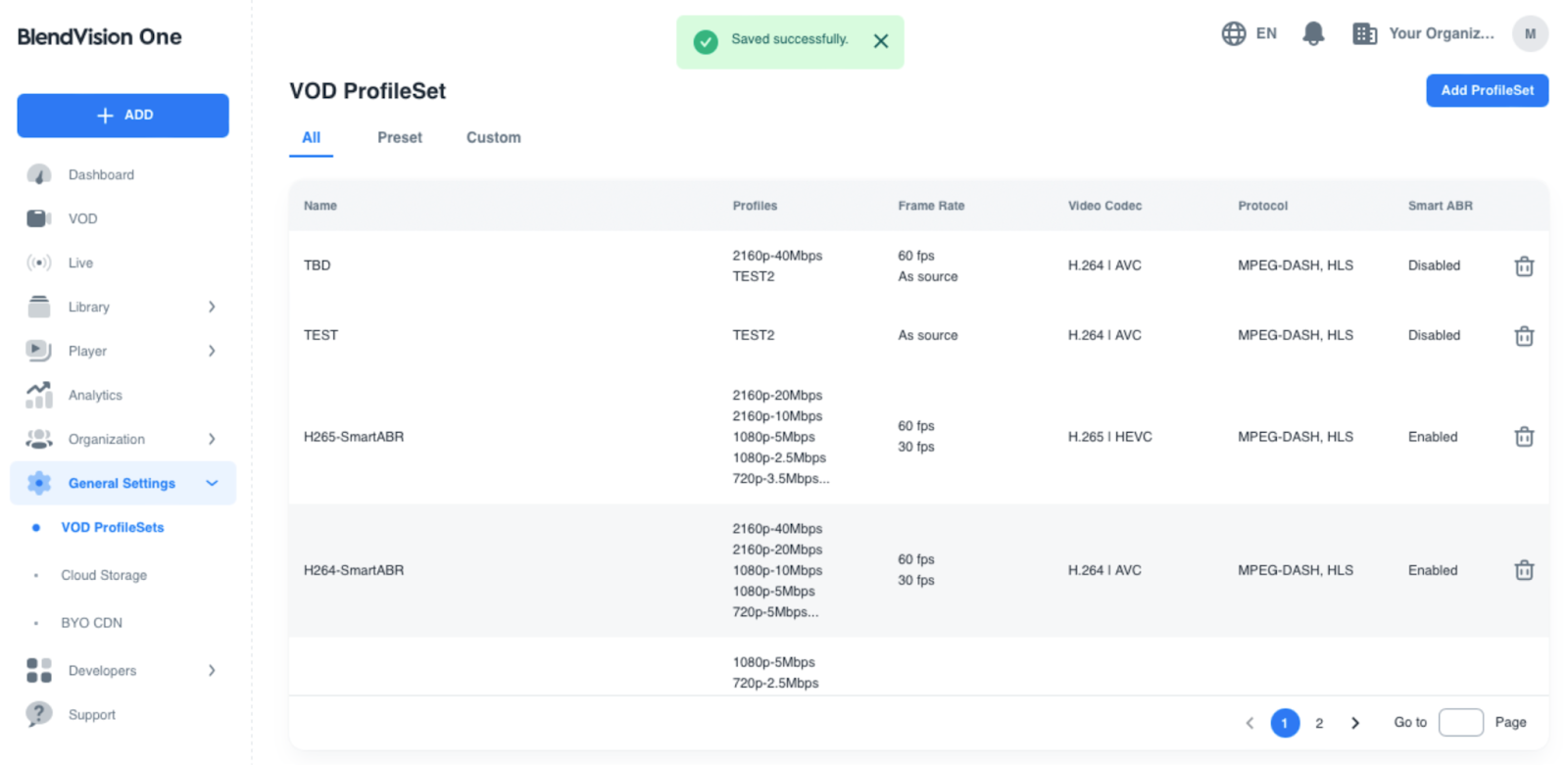The width and height of the screenshot is (1568, 765).
Task: Switch to the Preset tab
Action: [x=399, y=138]
